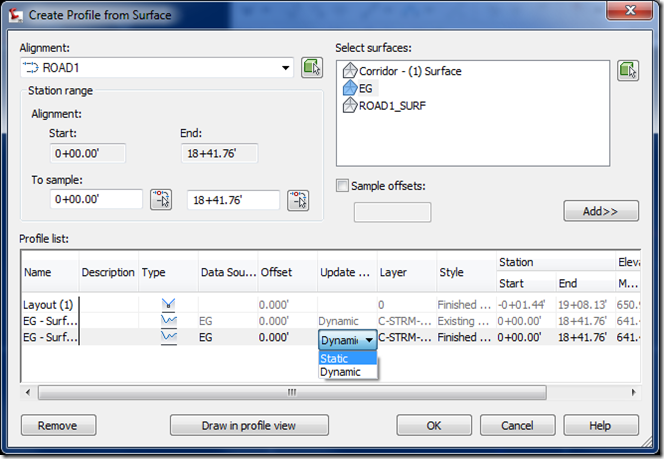Click the Station End column header
Screen dimensions: 664x459
[585, 283]
